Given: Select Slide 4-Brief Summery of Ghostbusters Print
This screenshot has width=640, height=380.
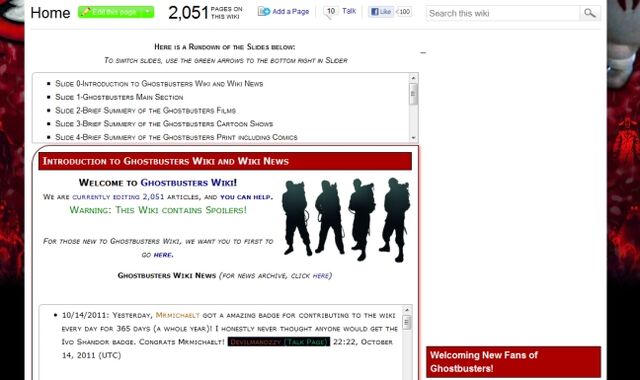Looking at the screenshot, I should click(x=176, y=137).
